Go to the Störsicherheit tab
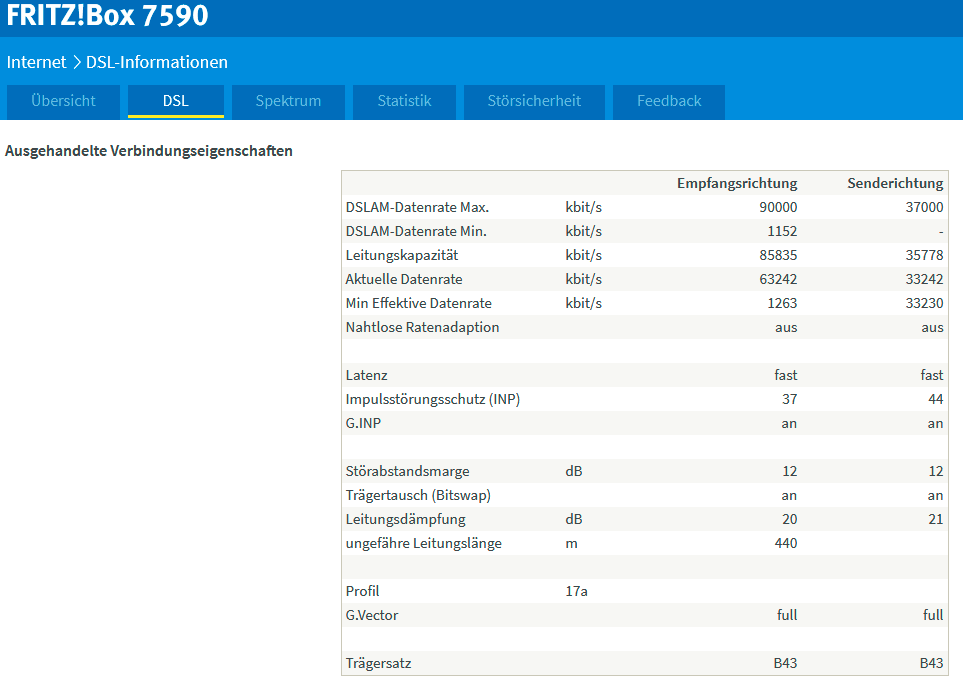963x685 pixels. click(x=534, y=101)
